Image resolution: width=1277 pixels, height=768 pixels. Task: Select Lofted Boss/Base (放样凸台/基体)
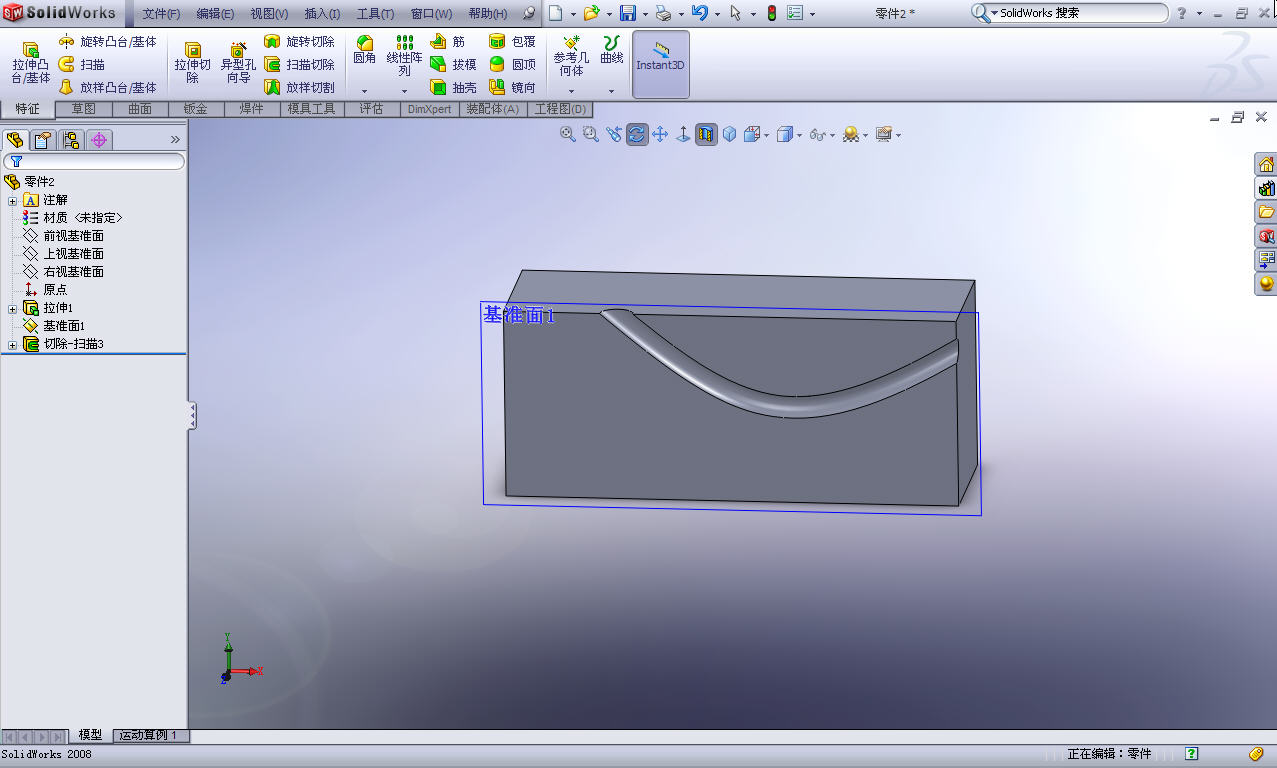pos(107,88)
